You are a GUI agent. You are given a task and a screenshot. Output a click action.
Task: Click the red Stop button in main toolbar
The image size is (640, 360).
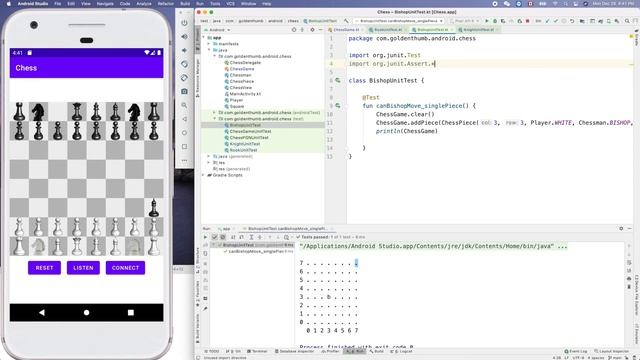point(528,21)
